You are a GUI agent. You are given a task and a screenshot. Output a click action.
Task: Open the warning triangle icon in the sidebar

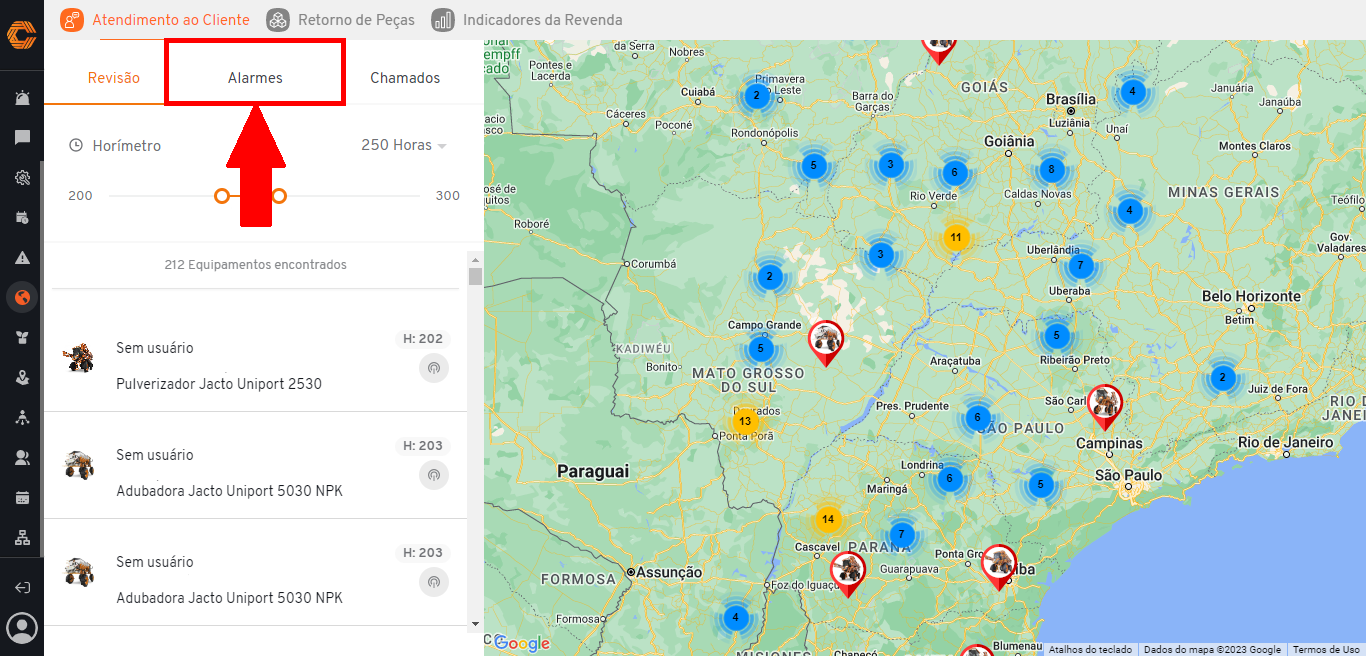(22, 257)
